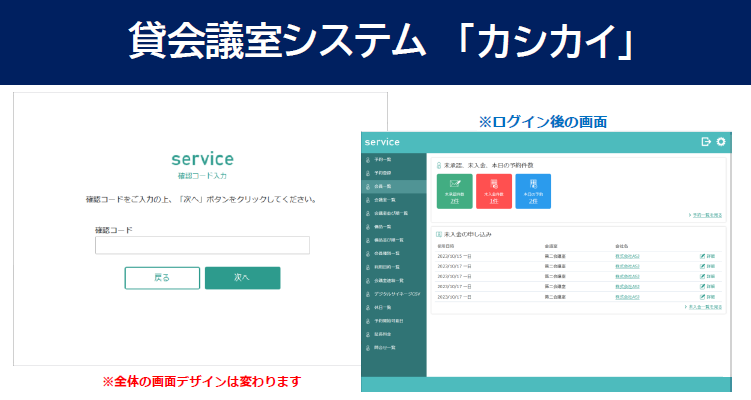The width and height of the screenshot is (751, 400).
Task: Click 予約一覧を見る link in the counts panel
Action: 705,215
